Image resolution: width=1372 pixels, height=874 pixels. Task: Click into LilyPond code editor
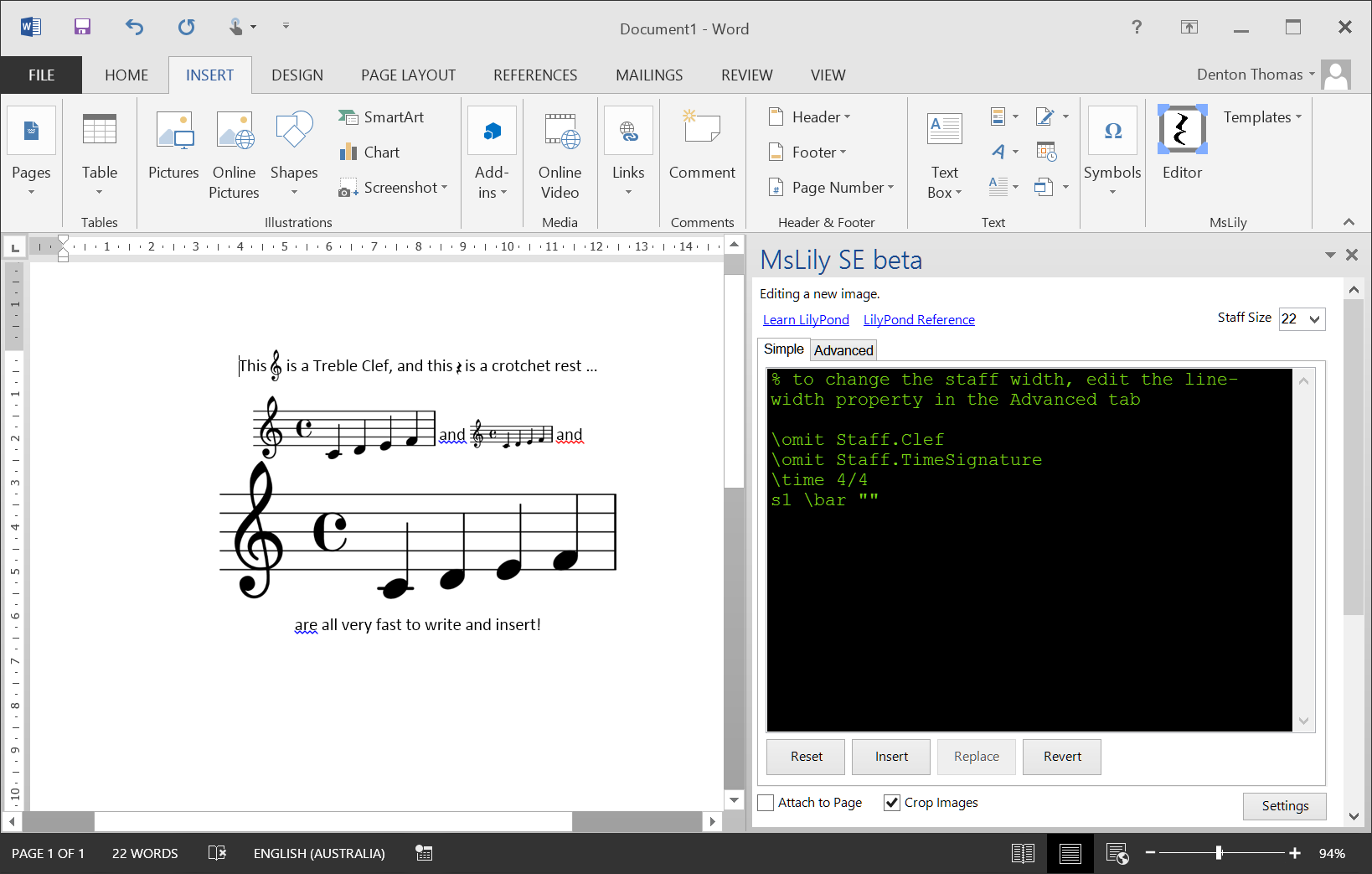[1029, 550]
